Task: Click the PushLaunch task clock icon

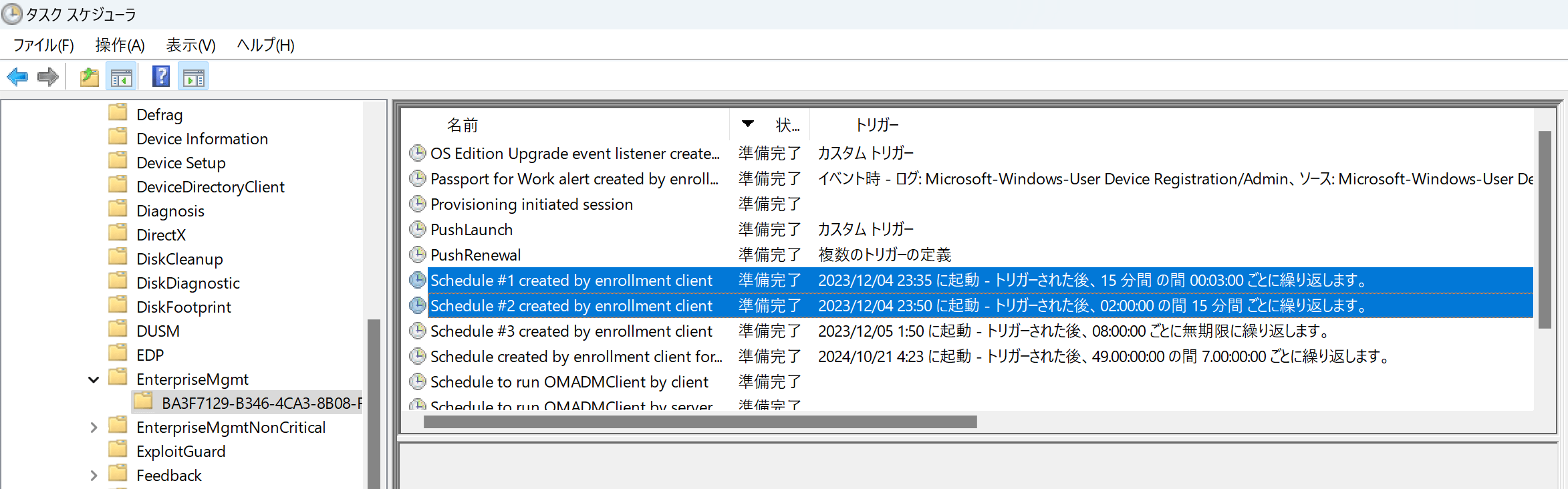Action: pos(418,229)
